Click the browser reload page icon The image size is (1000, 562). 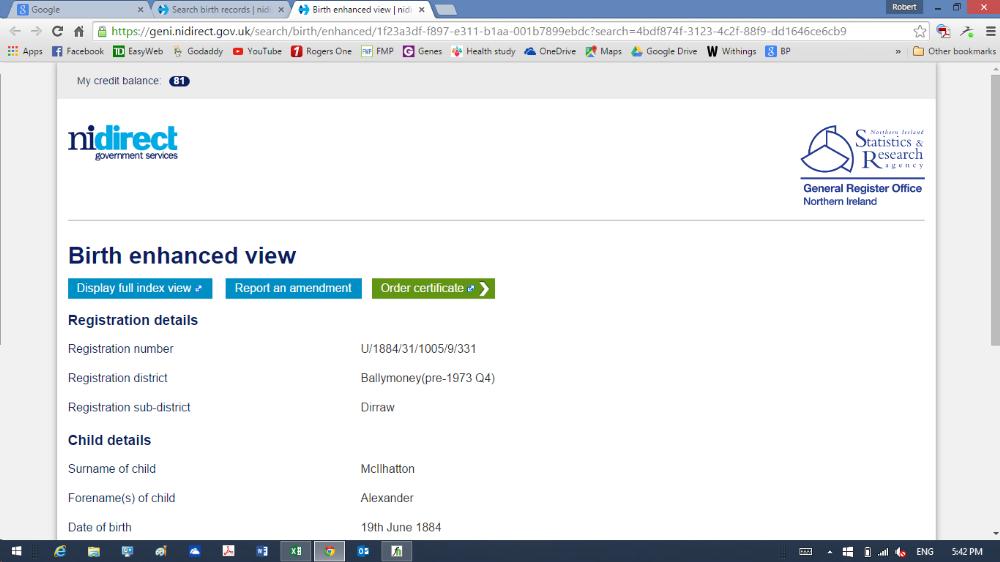tap(57, 31)
